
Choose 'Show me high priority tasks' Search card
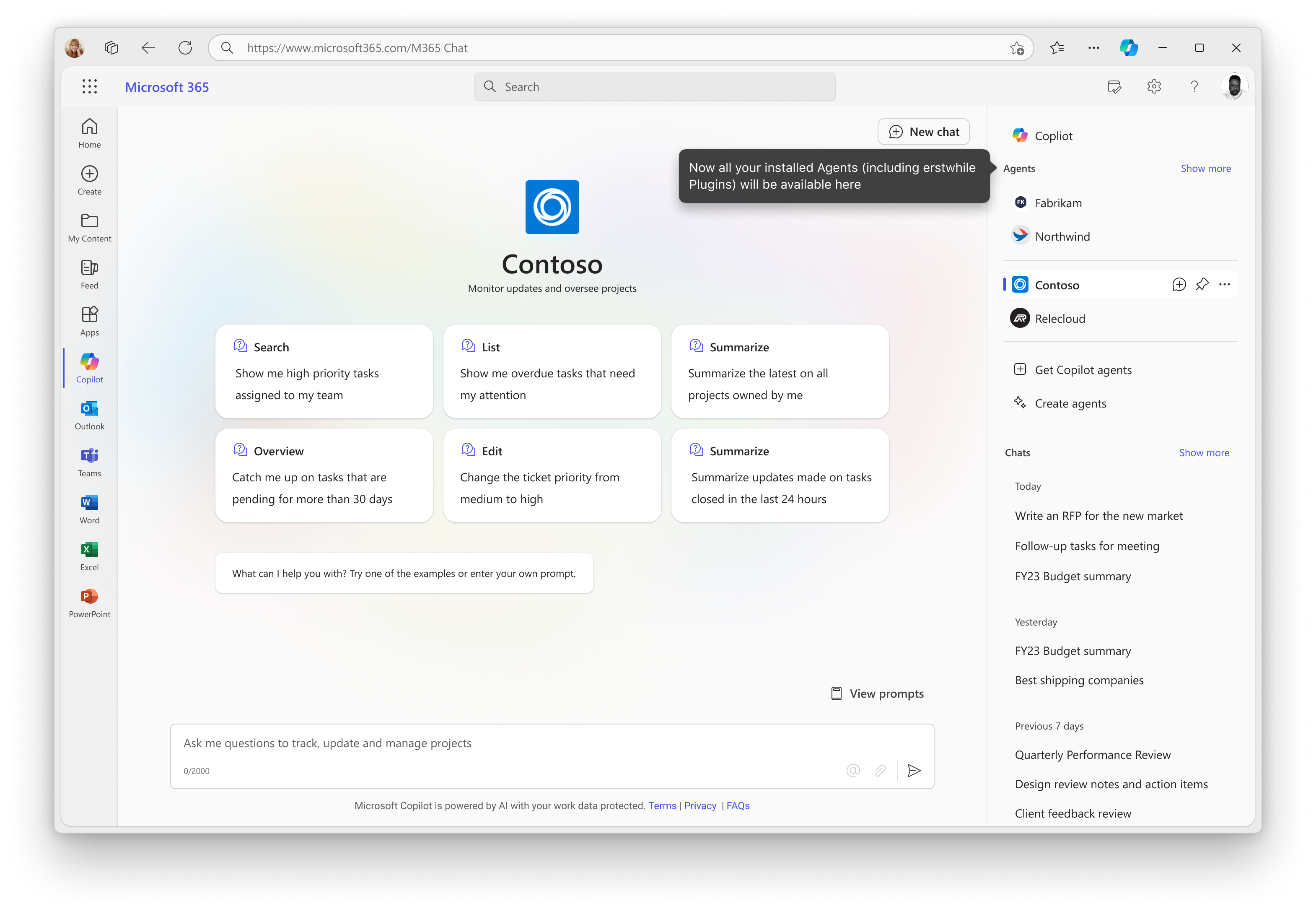[324, 371]
